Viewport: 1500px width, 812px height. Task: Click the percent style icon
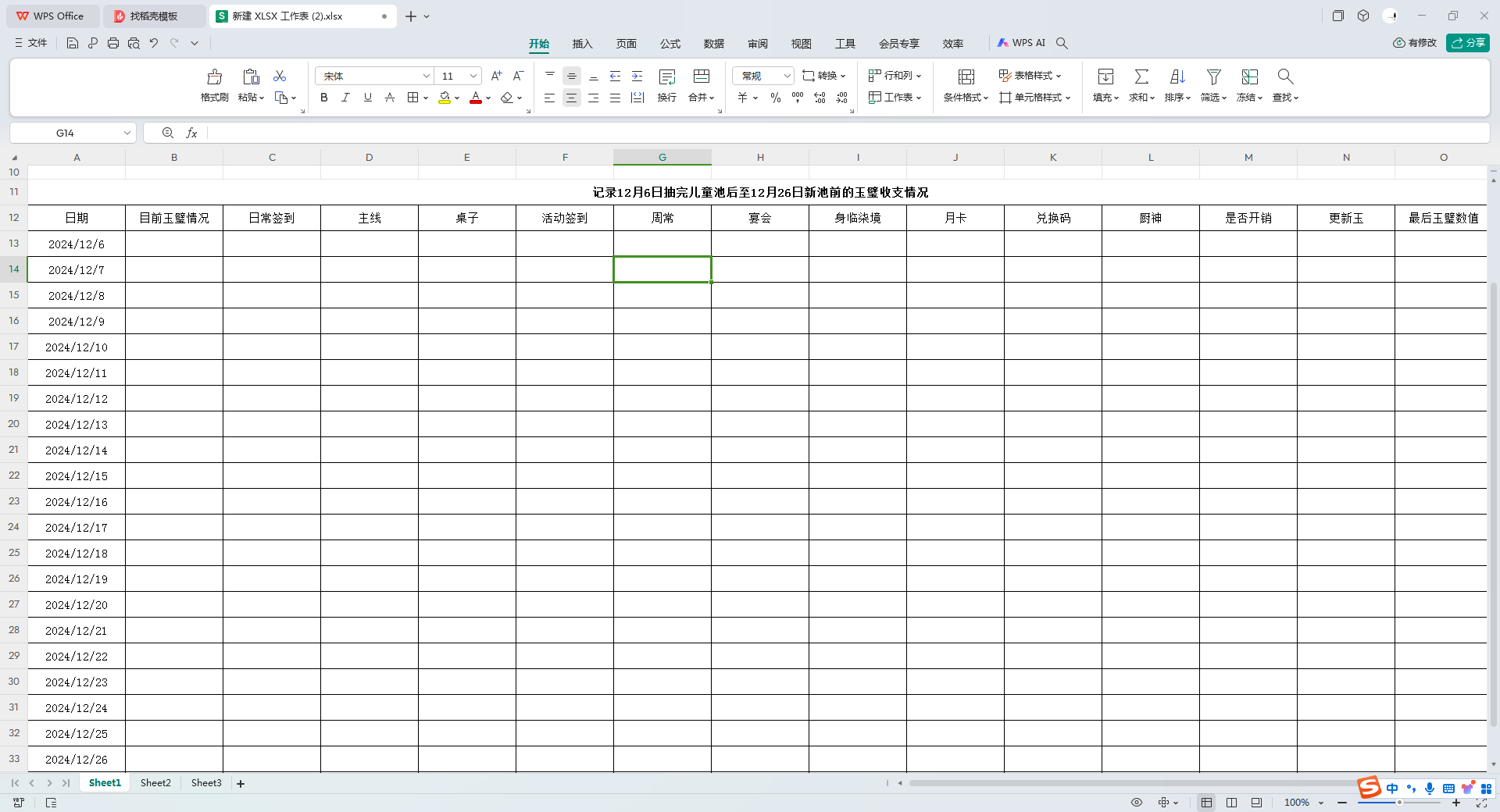pyautogui.click(x=775, y=98)
